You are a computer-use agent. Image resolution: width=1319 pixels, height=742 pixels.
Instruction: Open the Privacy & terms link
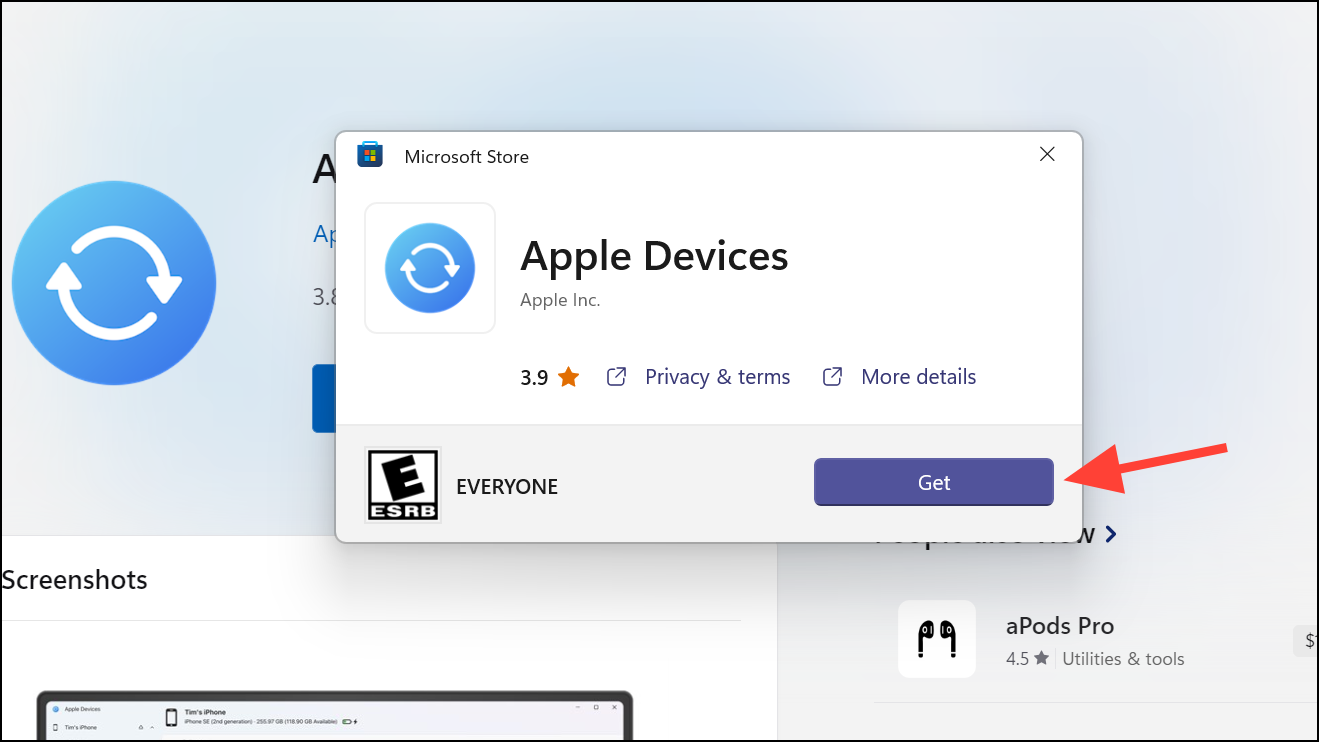pos(717,376)
